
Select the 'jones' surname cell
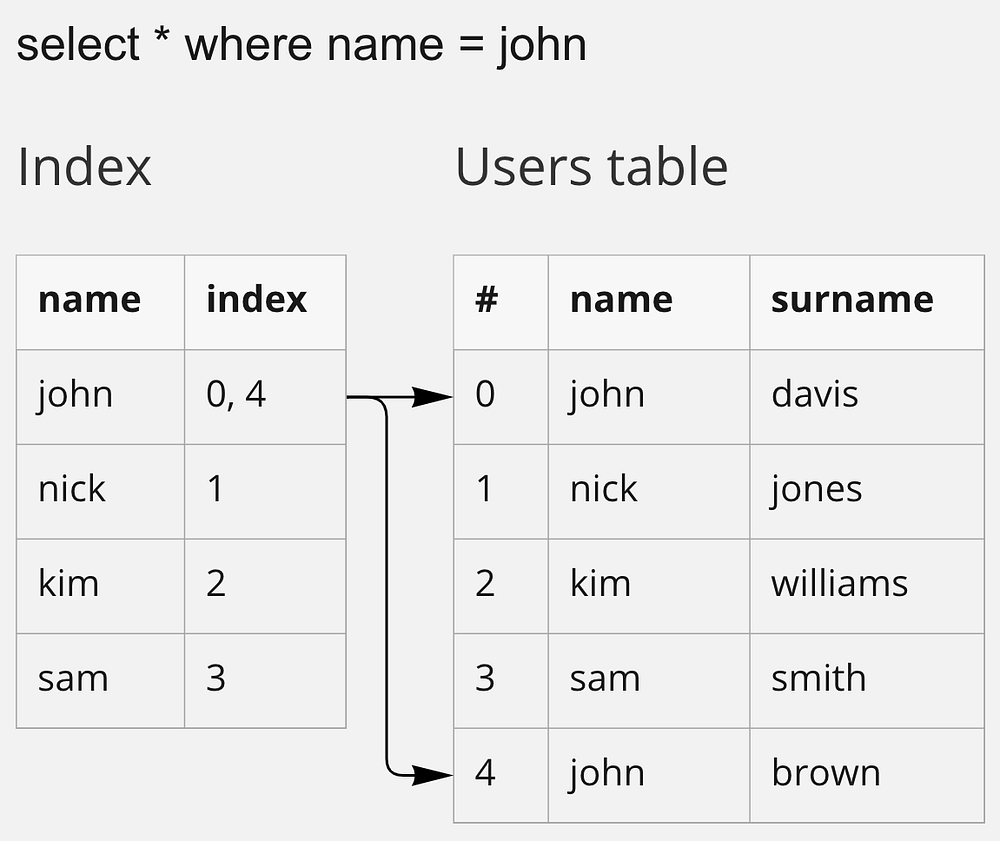[866, 491]
